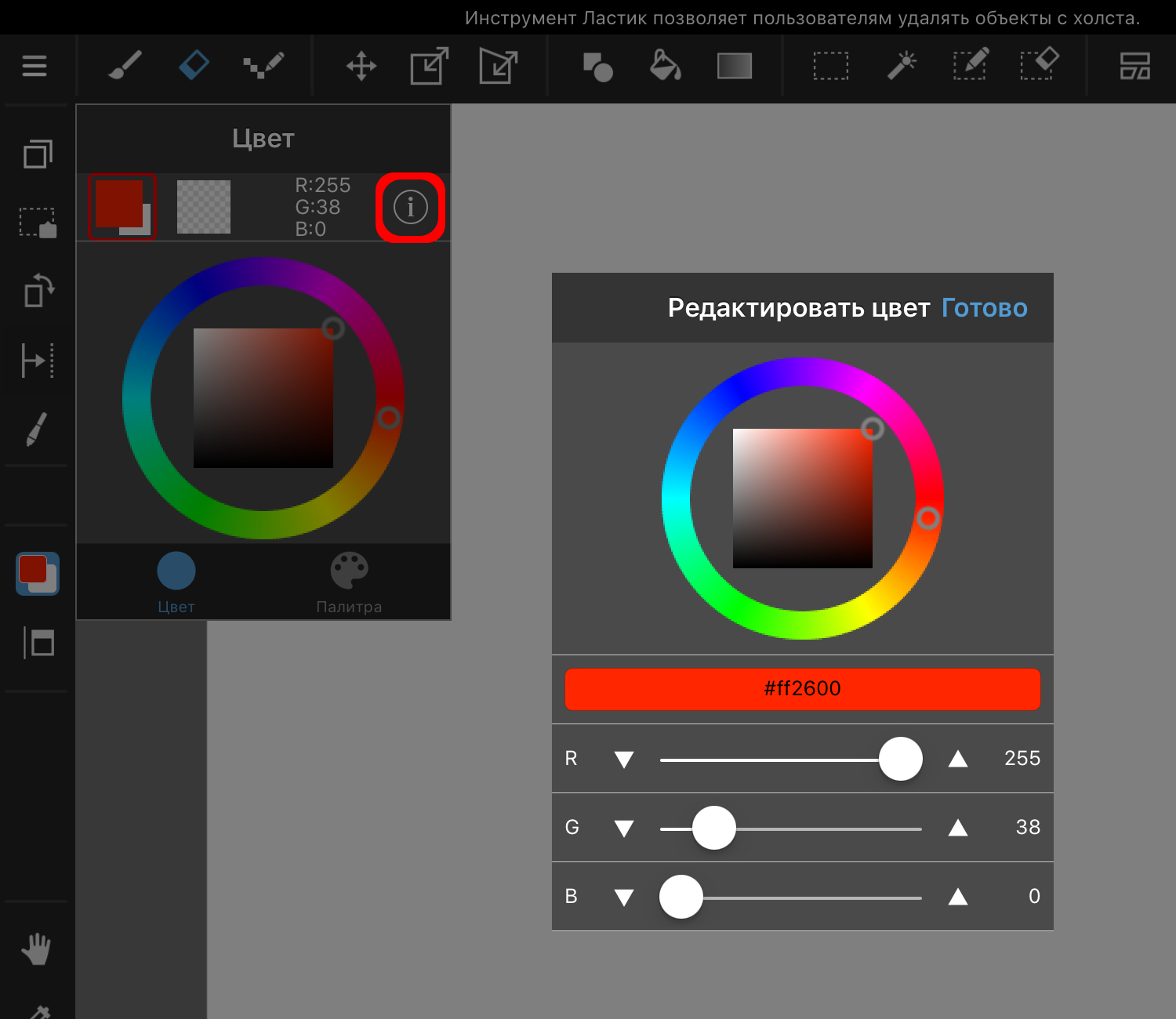
Task: Click the B slider handle
Action: click(x=681, y=897)
